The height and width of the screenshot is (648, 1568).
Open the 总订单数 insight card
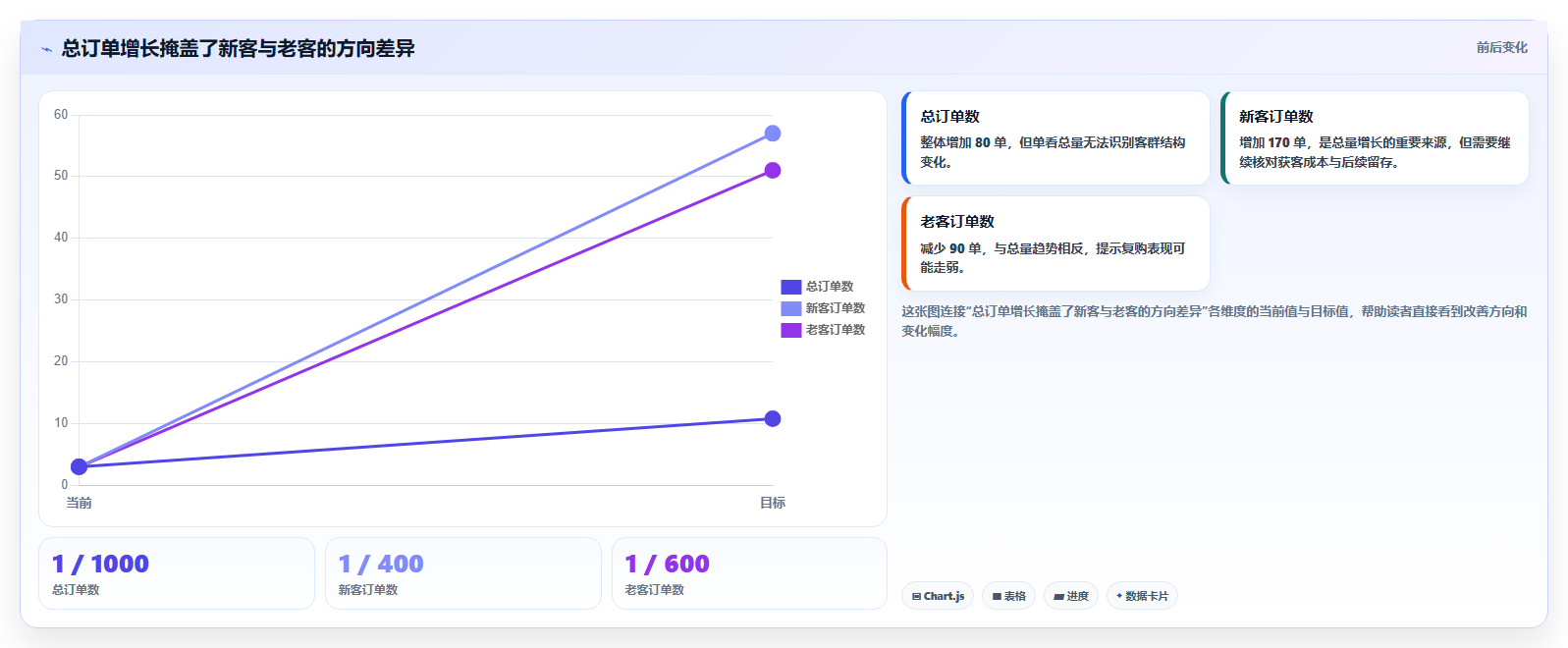(1055, 138)
